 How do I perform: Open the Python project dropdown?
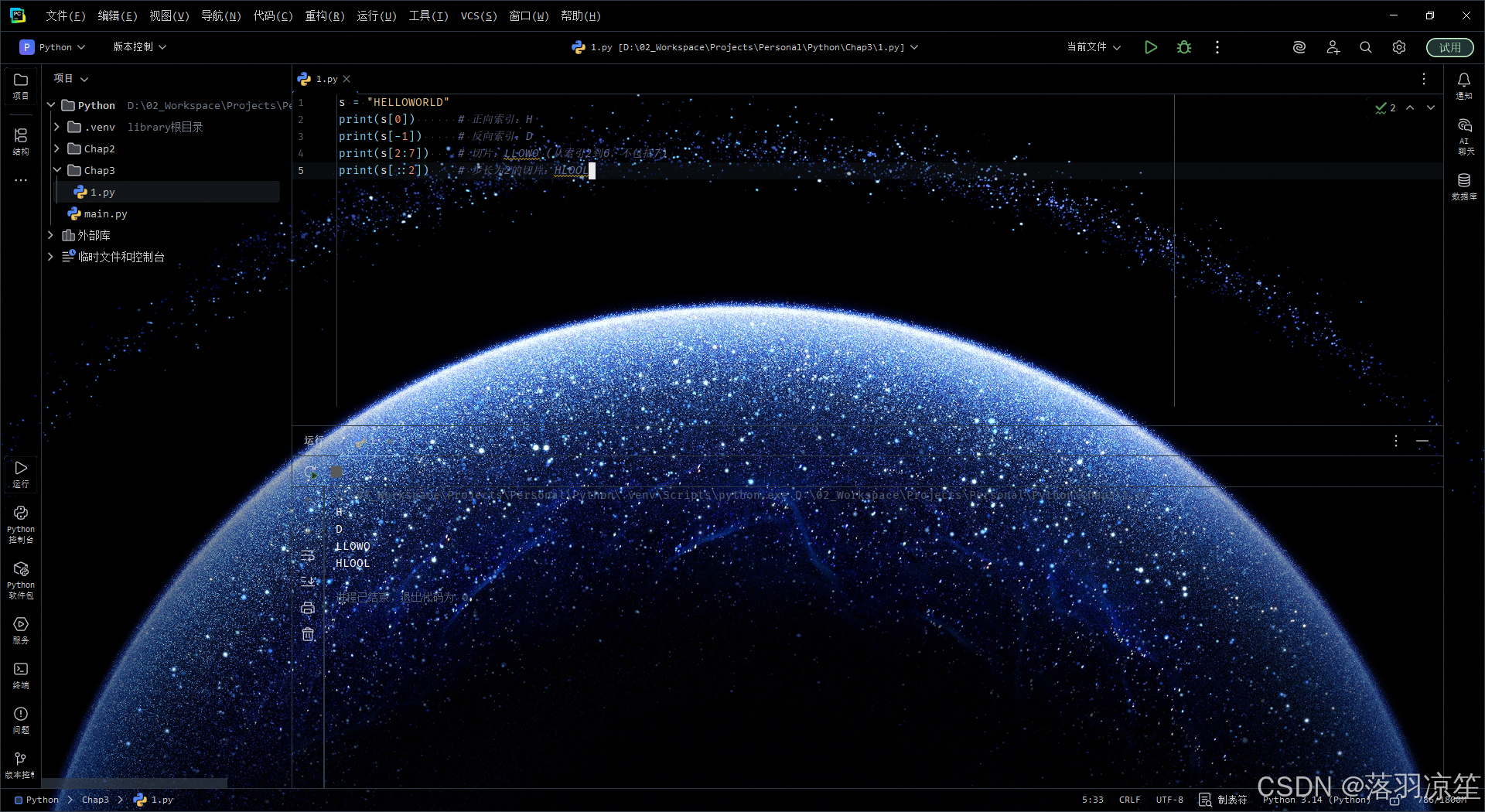[x=53, y=47]
